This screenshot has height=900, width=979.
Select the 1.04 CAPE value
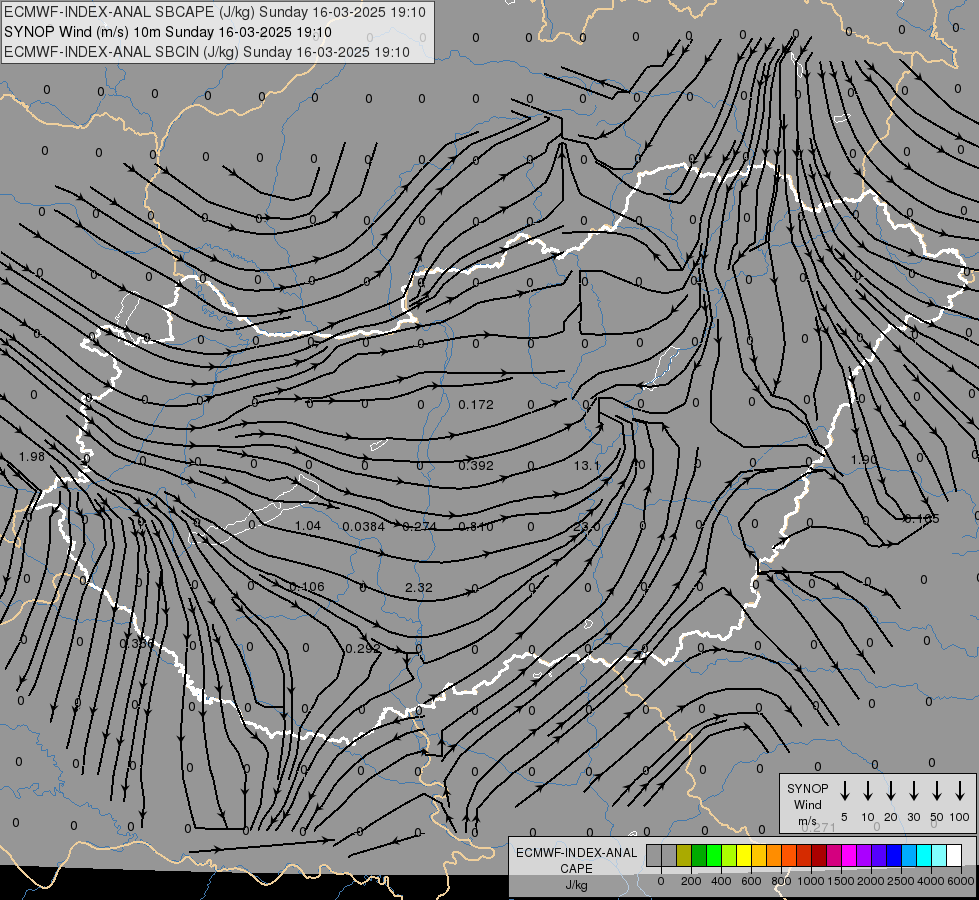308,526
